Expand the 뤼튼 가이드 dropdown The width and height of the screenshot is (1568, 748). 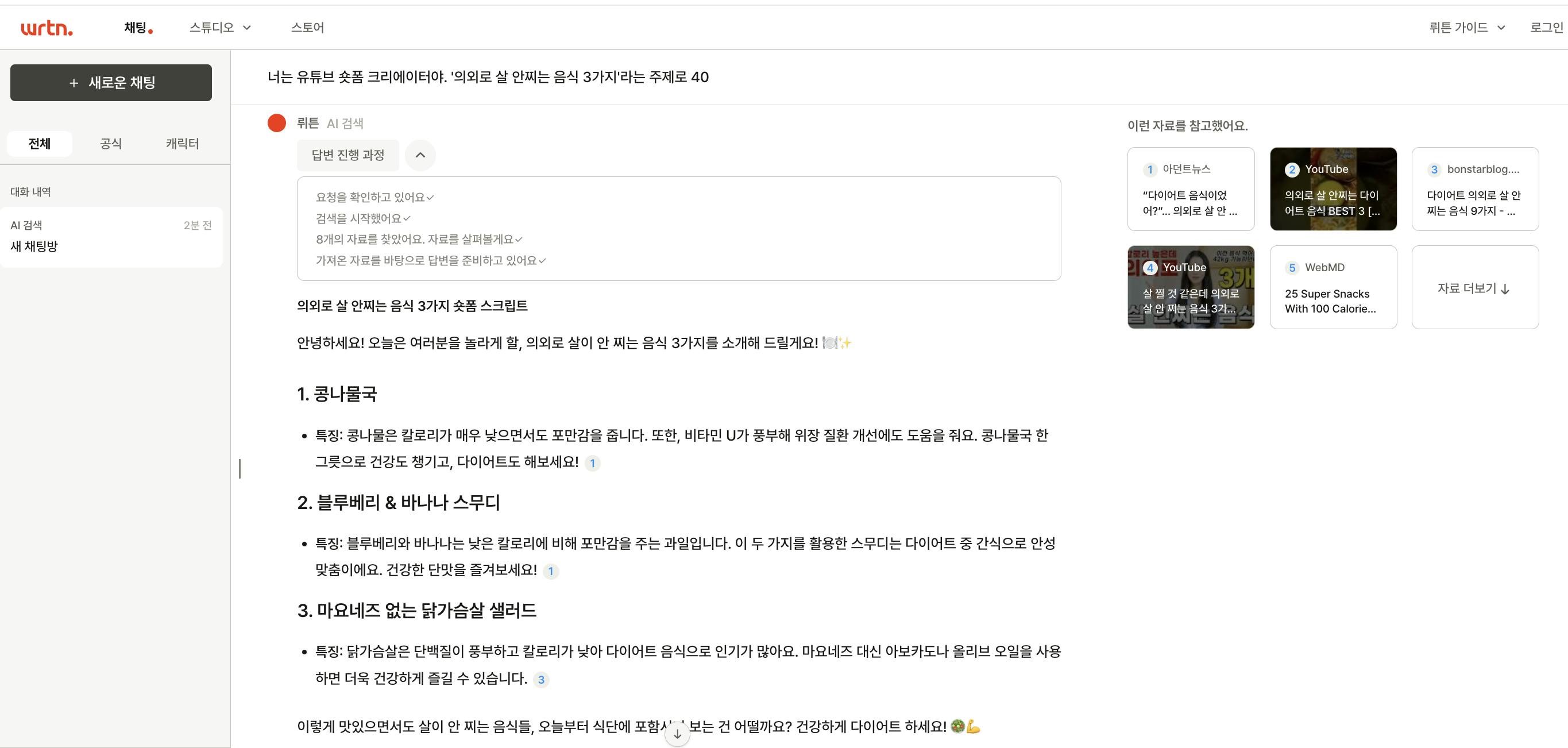1467,28
